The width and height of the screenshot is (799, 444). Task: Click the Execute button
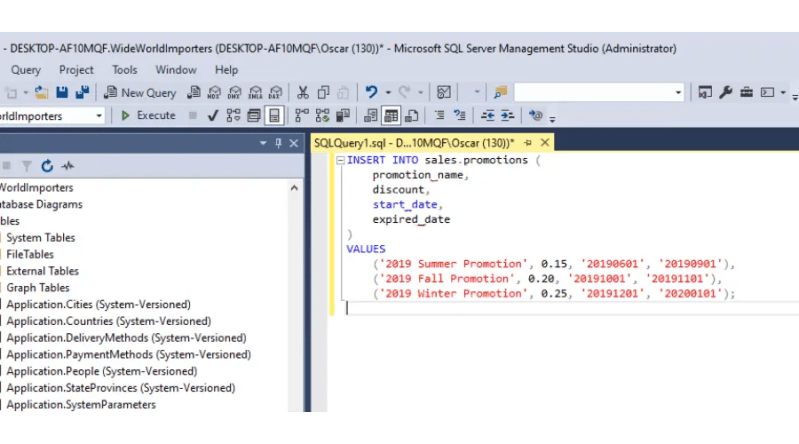(148, 116)
